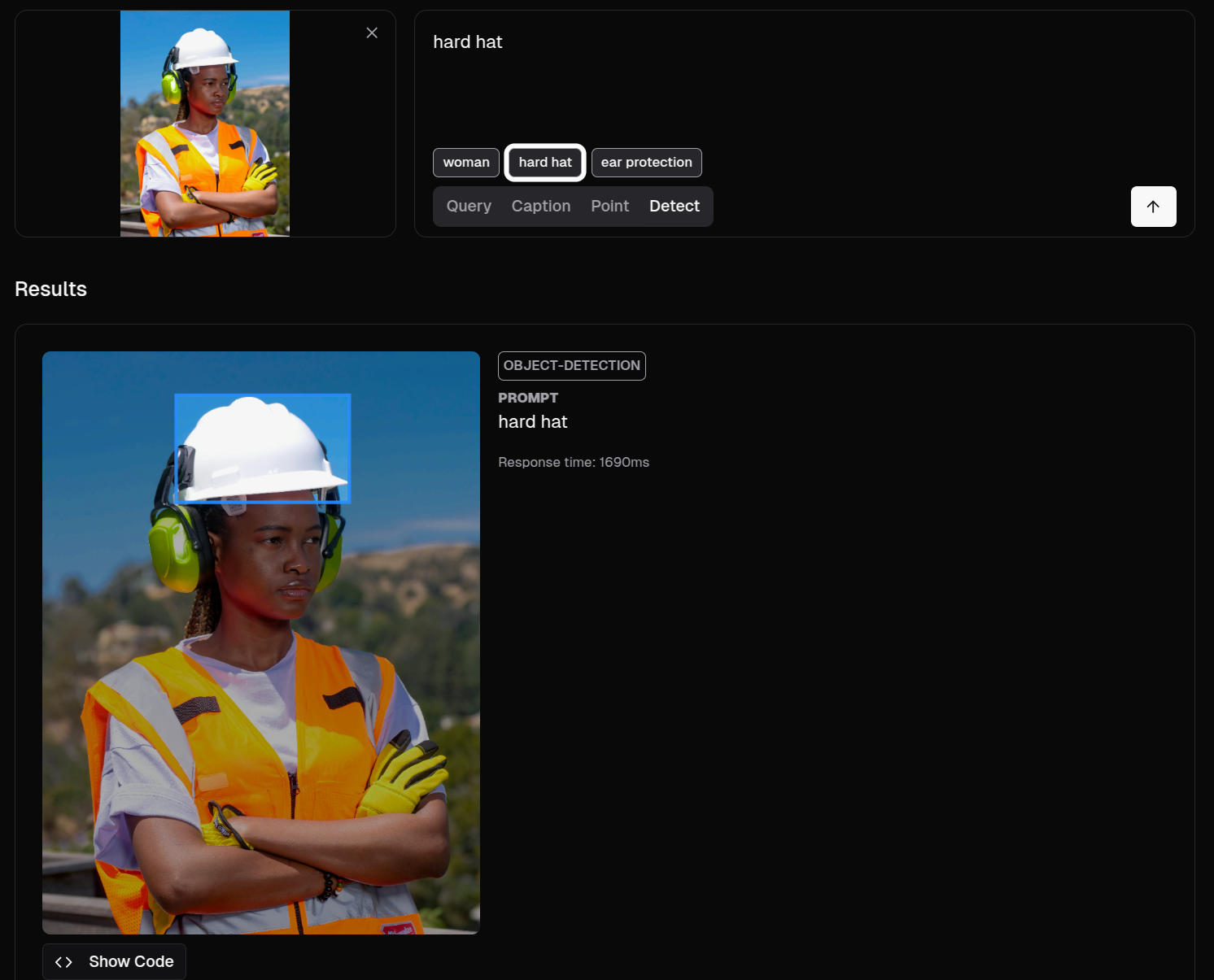
Task: Click the code brackets icon beside Show Code
Action: click(63, 962)
